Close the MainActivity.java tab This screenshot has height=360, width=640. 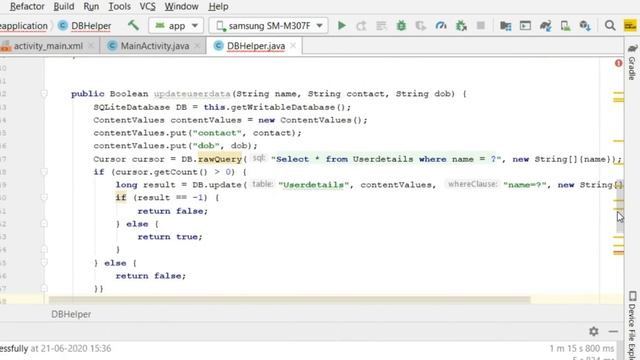[197, 46]
